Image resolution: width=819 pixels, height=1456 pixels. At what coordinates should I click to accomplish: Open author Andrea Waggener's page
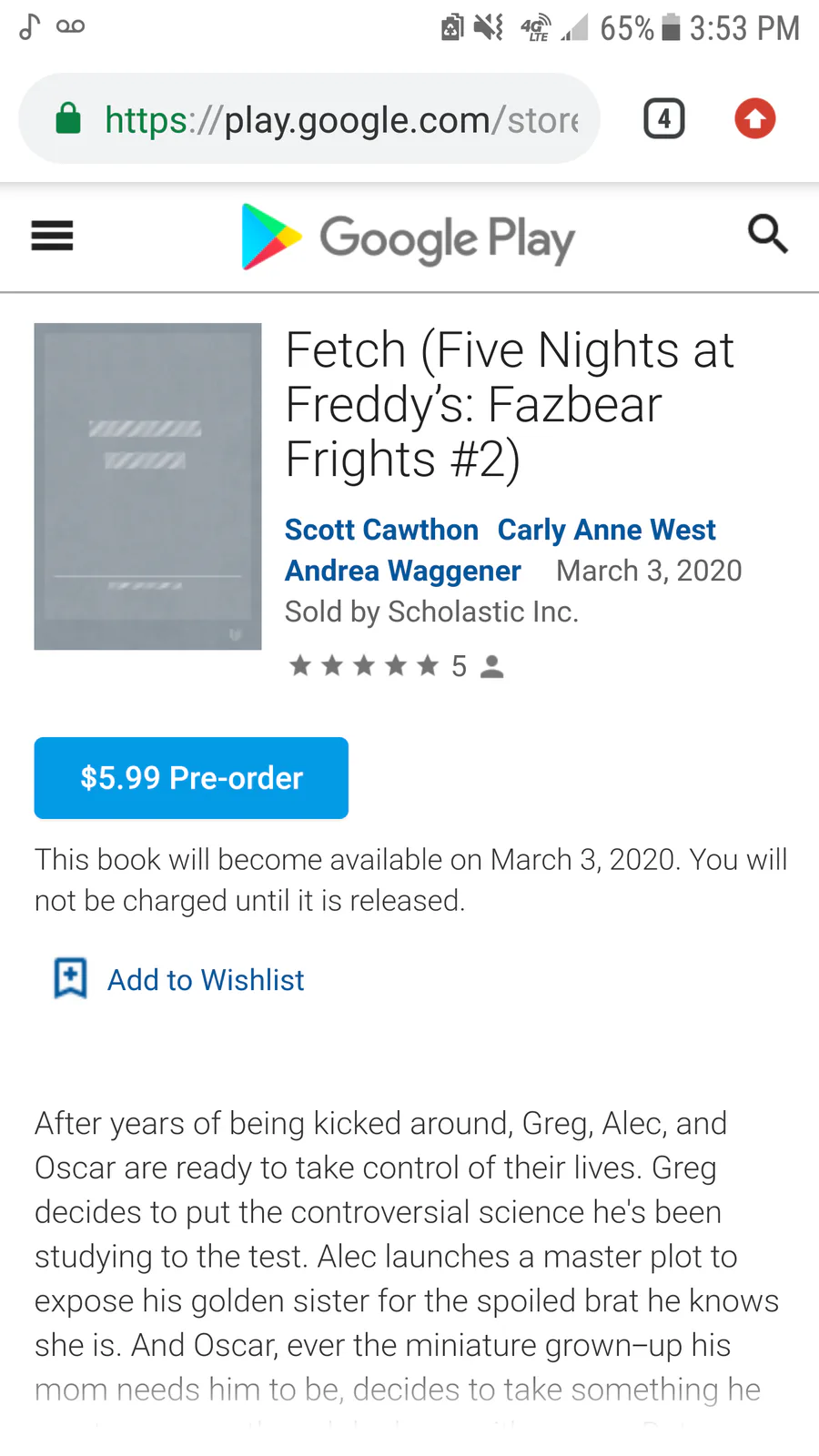click(402, 571)
